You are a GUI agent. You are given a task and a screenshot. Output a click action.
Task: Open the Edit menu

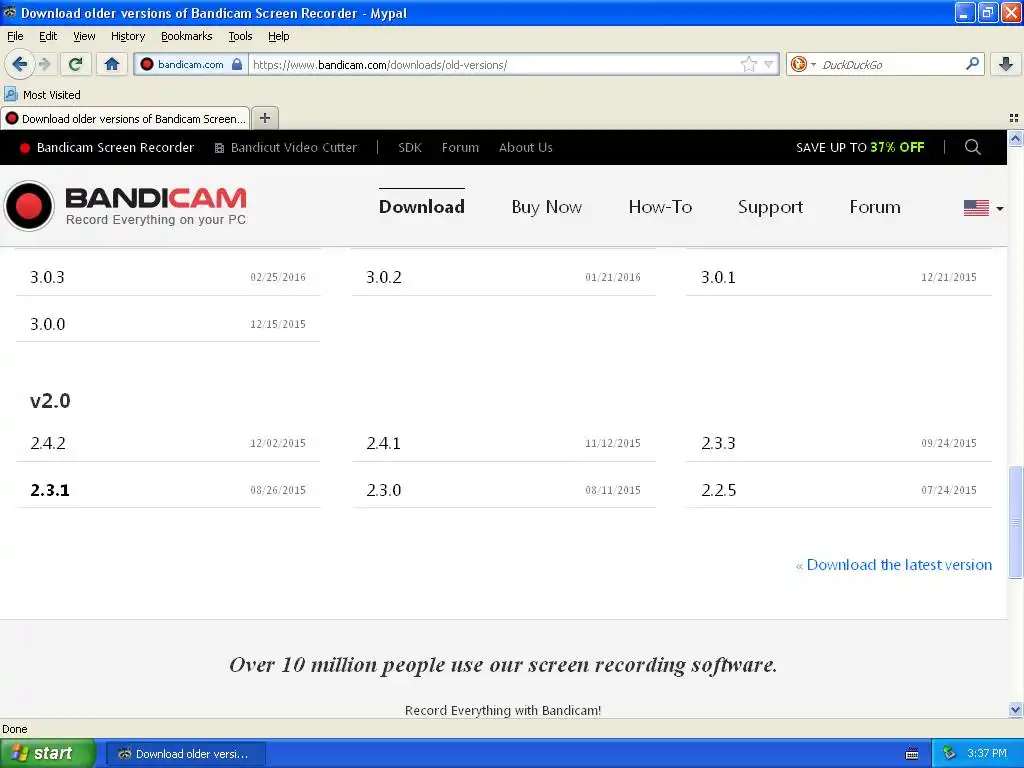click(x=48, y=36)
